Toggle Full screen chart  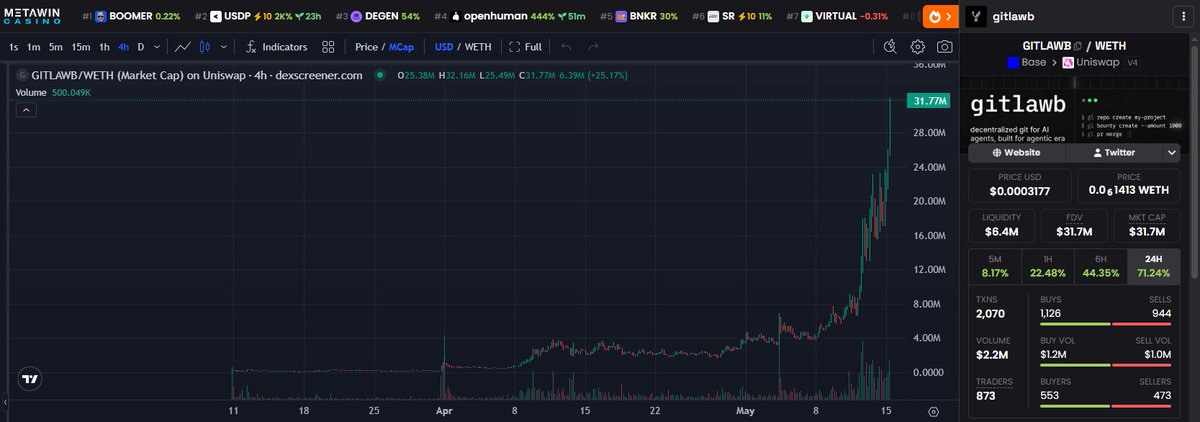coord(525,47)
